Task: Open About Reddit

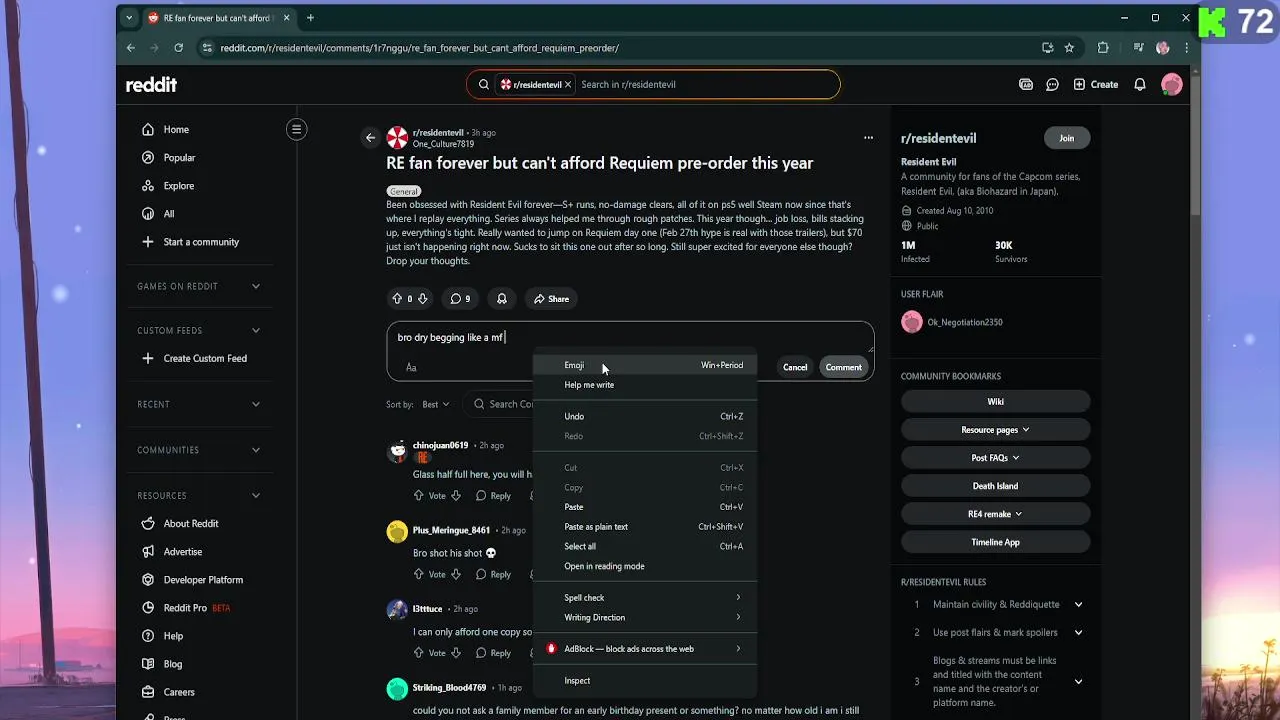Action: click(190, 523)
